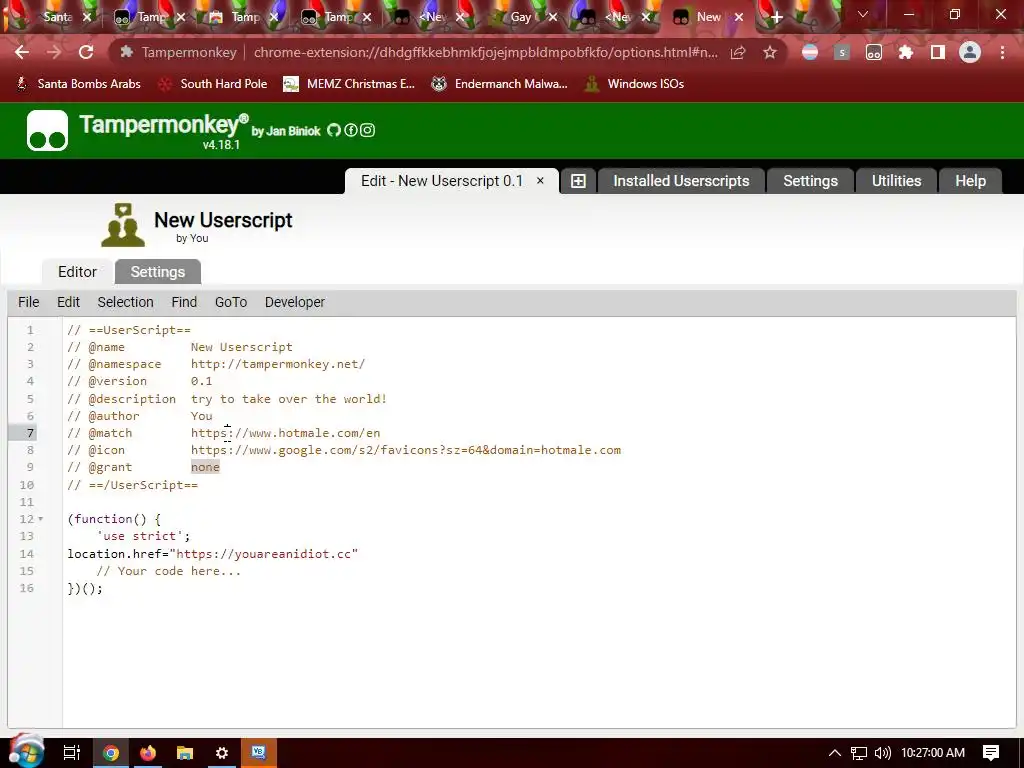Open Endermanch Malwa... bookmark
This screenshot has height=768, width=1024.
[500, 84]
